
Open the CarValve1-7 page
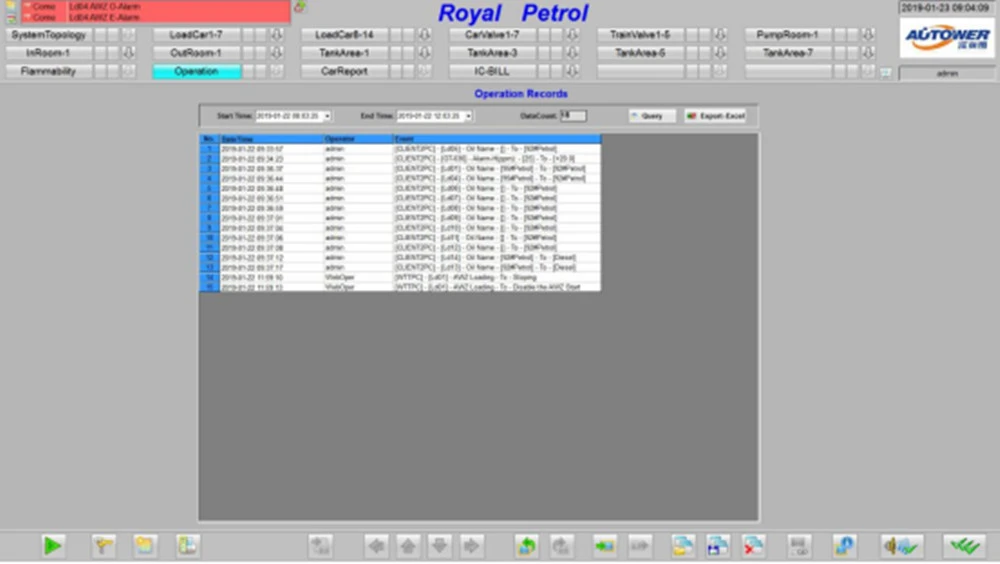(x=492, y=34)
